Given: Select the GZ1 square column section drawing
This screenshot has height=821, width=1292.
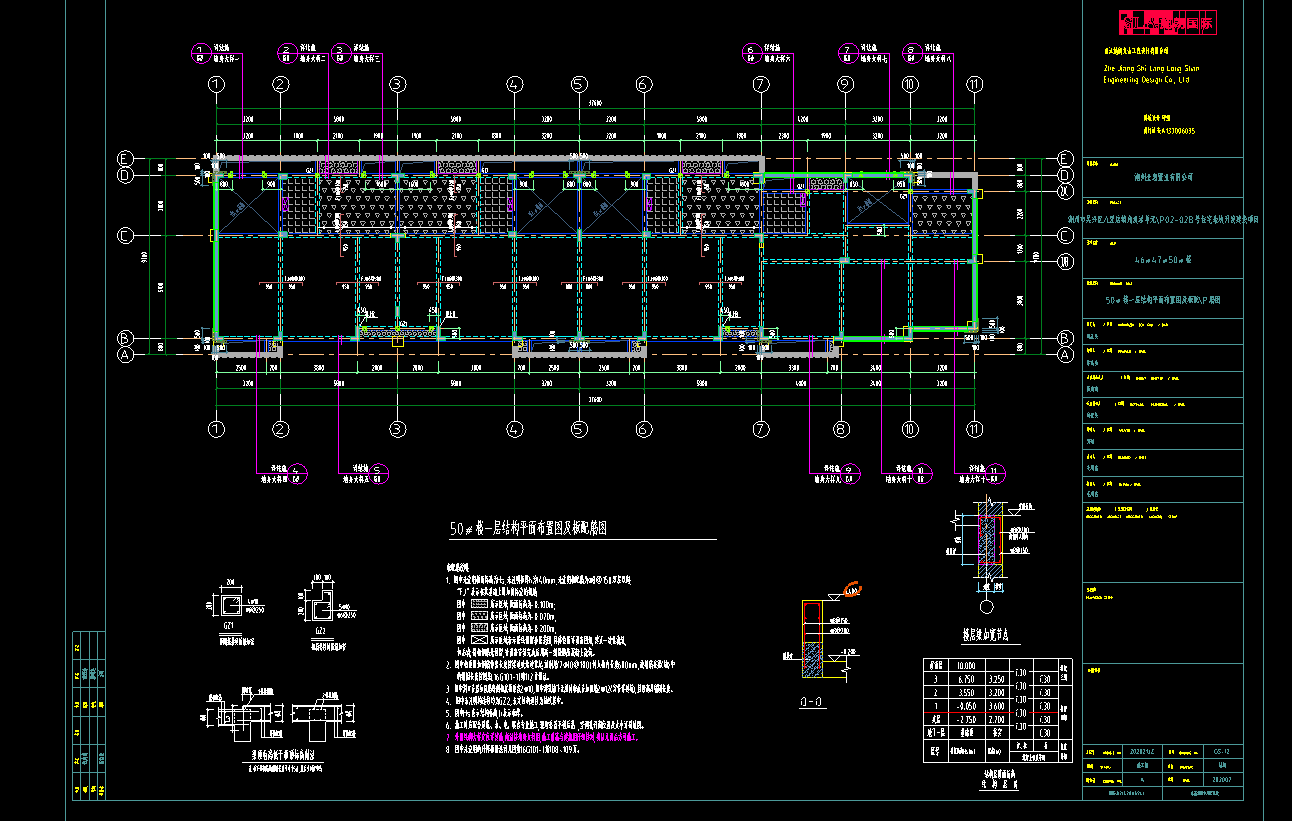Looking at the screenshot, I should point(232,603).
